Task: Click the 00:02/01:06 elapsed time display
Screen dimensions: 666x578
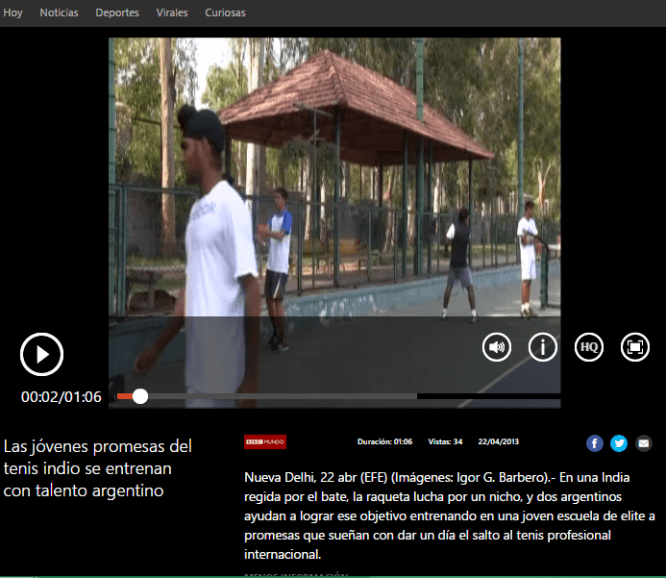Action: tap(61, 397)
